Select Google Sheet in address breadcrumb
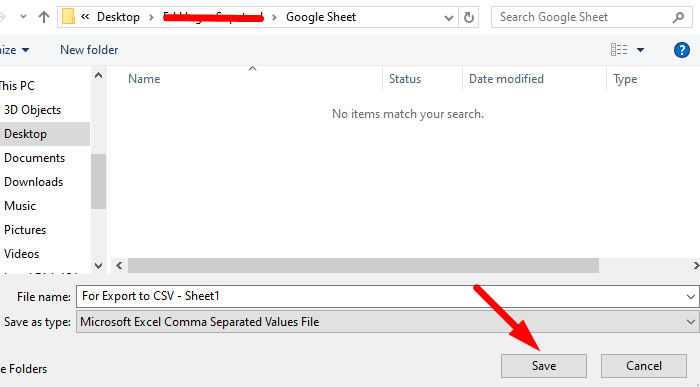 321,17
